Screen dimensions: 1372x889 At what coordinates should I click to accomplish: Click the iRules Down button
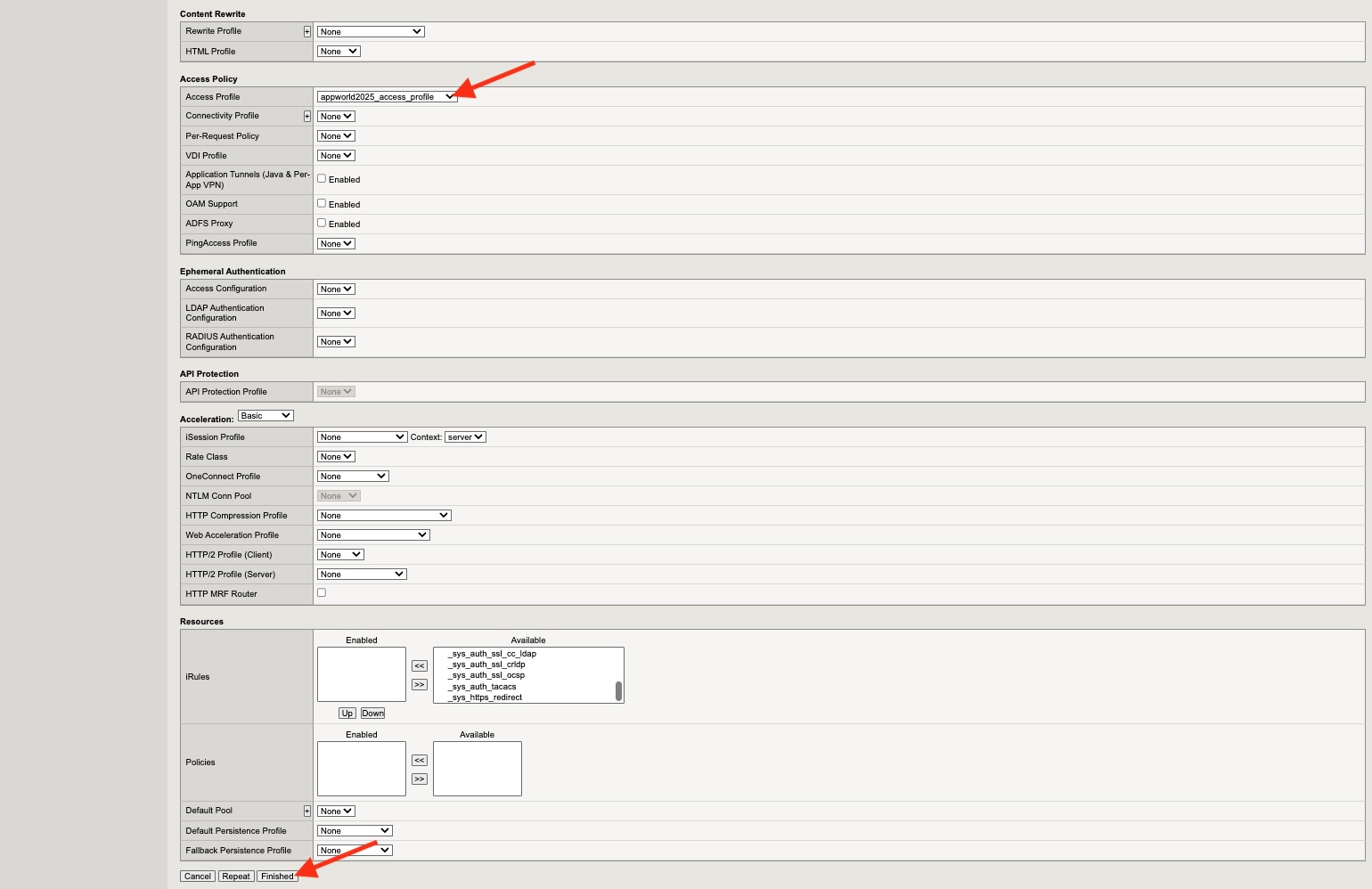click(373, 714)
